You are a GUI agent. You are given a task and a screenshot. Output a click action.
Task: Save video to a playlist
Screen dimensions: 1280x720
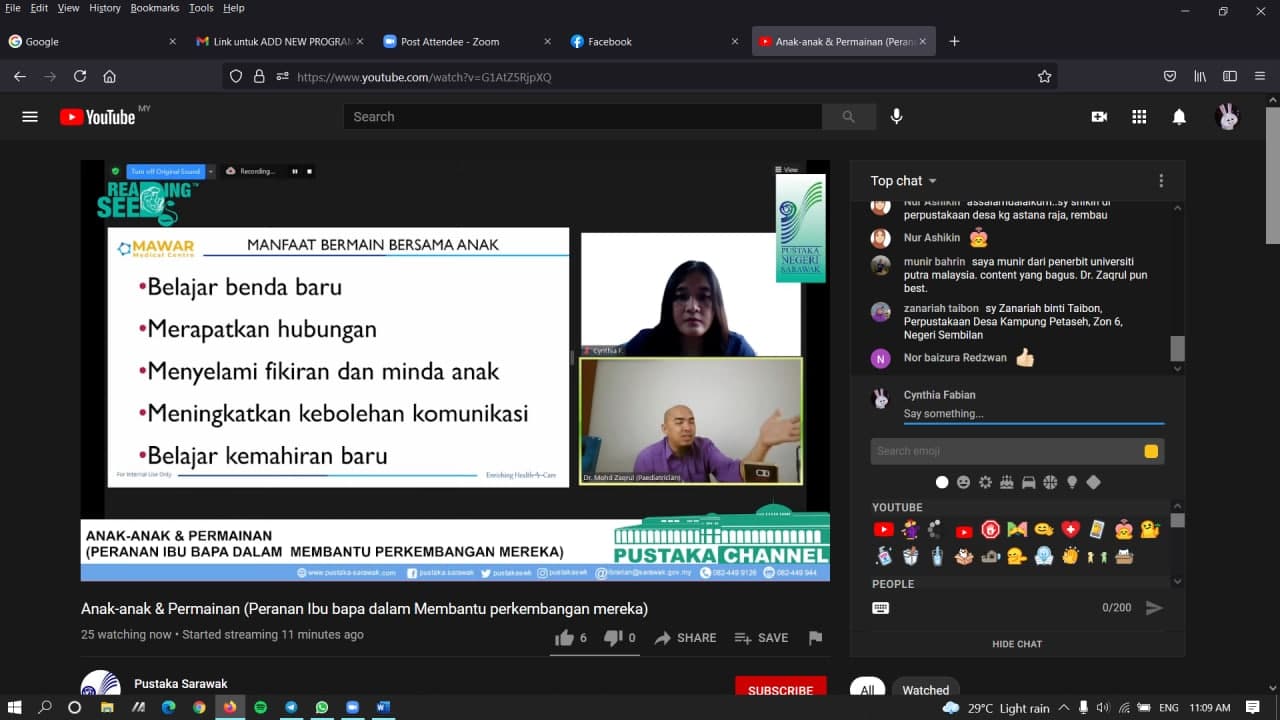(761, 638)
